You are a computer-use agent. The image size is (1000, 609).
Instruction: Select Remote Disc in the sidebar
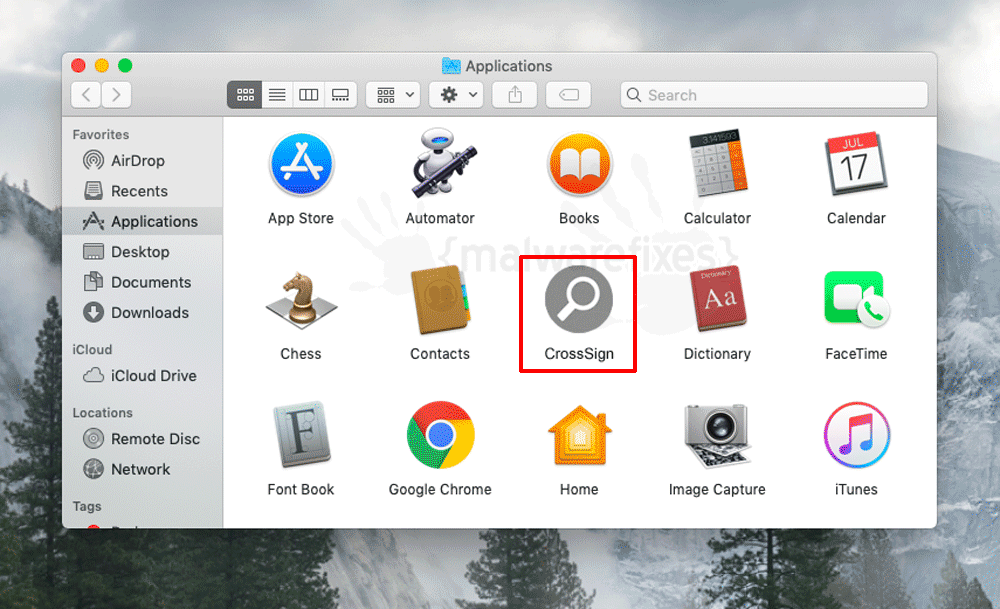[143, 439]
